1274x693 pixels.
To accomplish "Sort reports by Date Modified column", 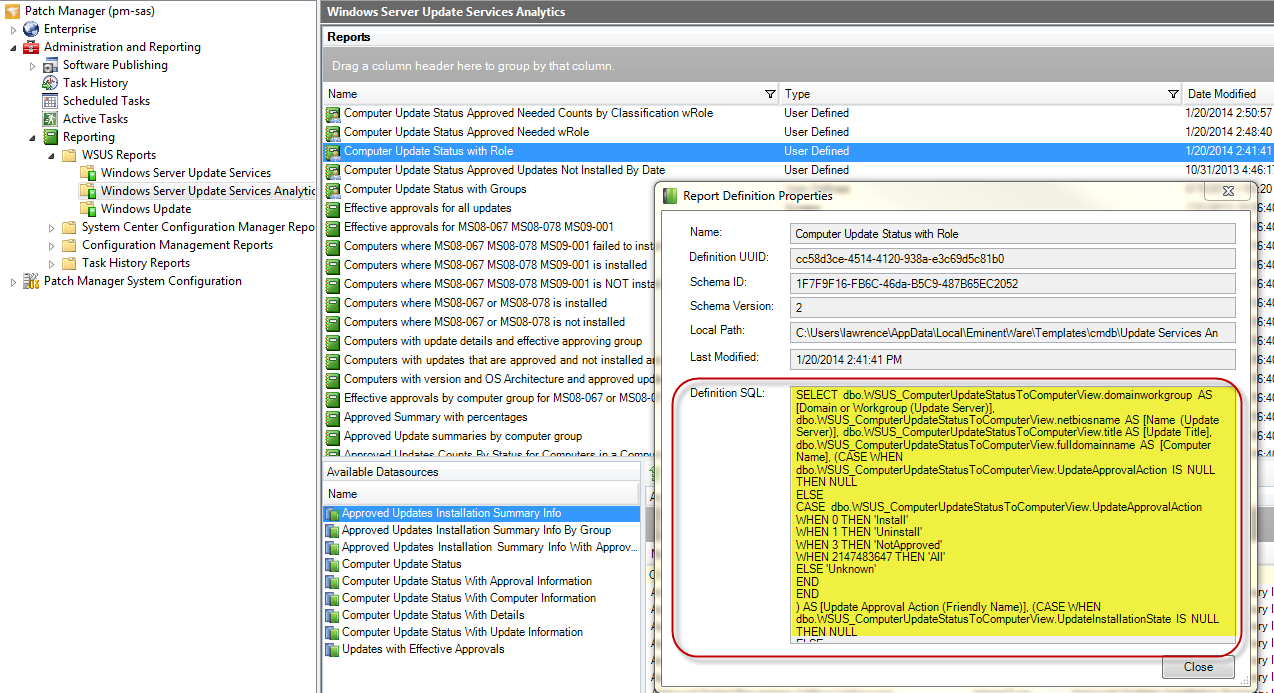I will tap(1221, 94).
